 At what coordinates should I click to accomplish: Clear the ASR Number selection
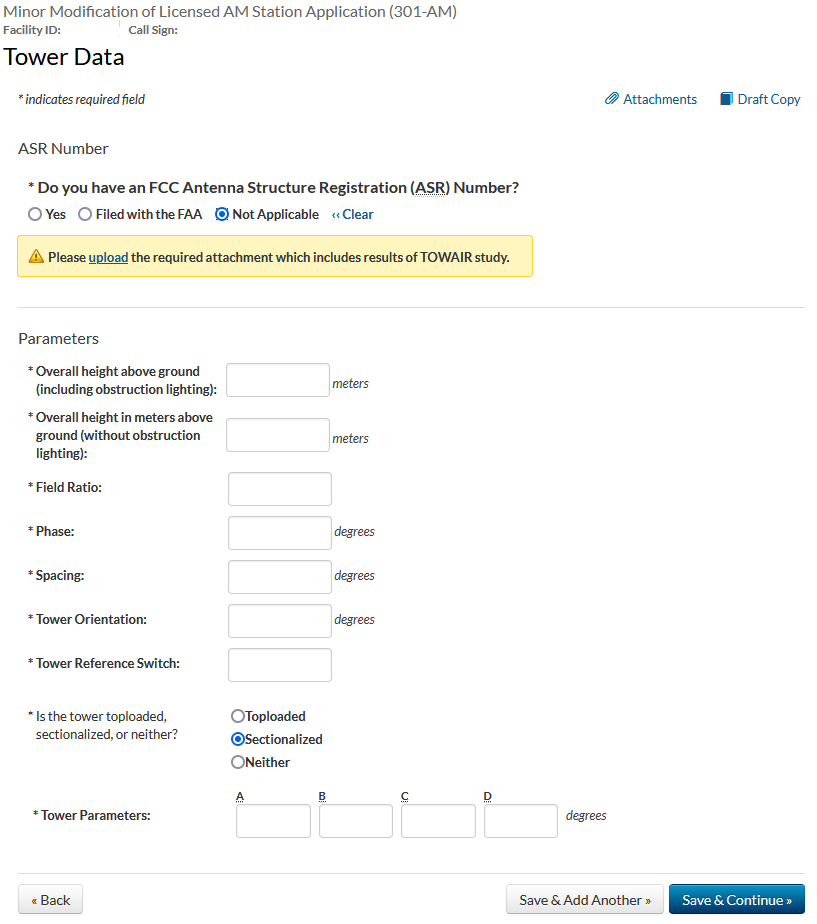[x=353, y=214]
